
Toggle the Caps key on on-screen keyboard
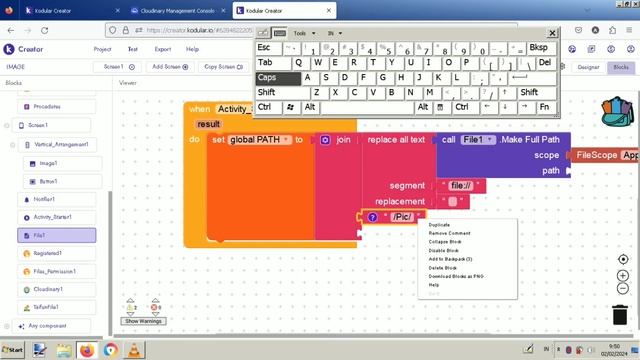point(278,78)
